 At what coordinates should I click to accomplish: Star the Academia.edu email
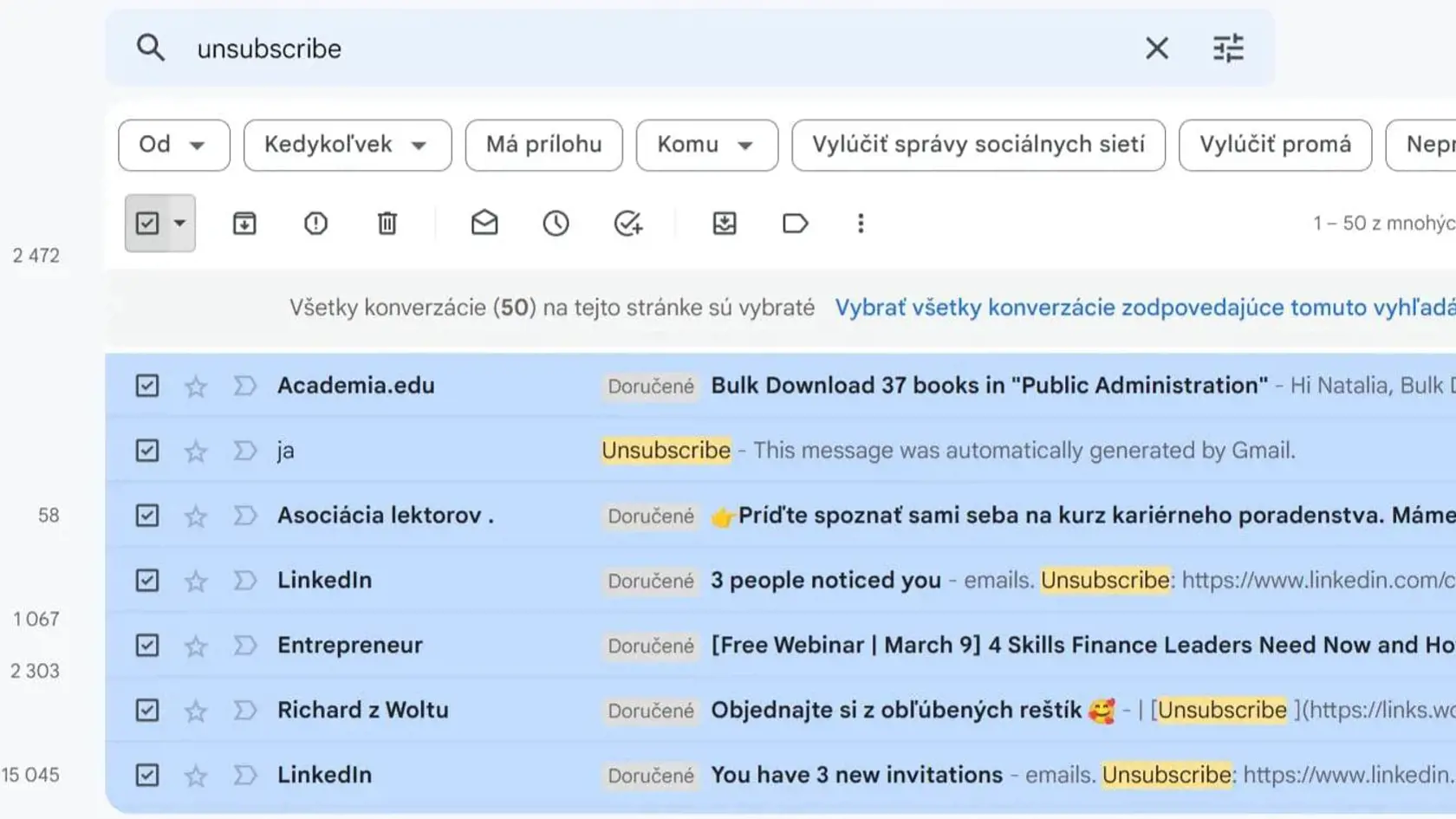196,386
